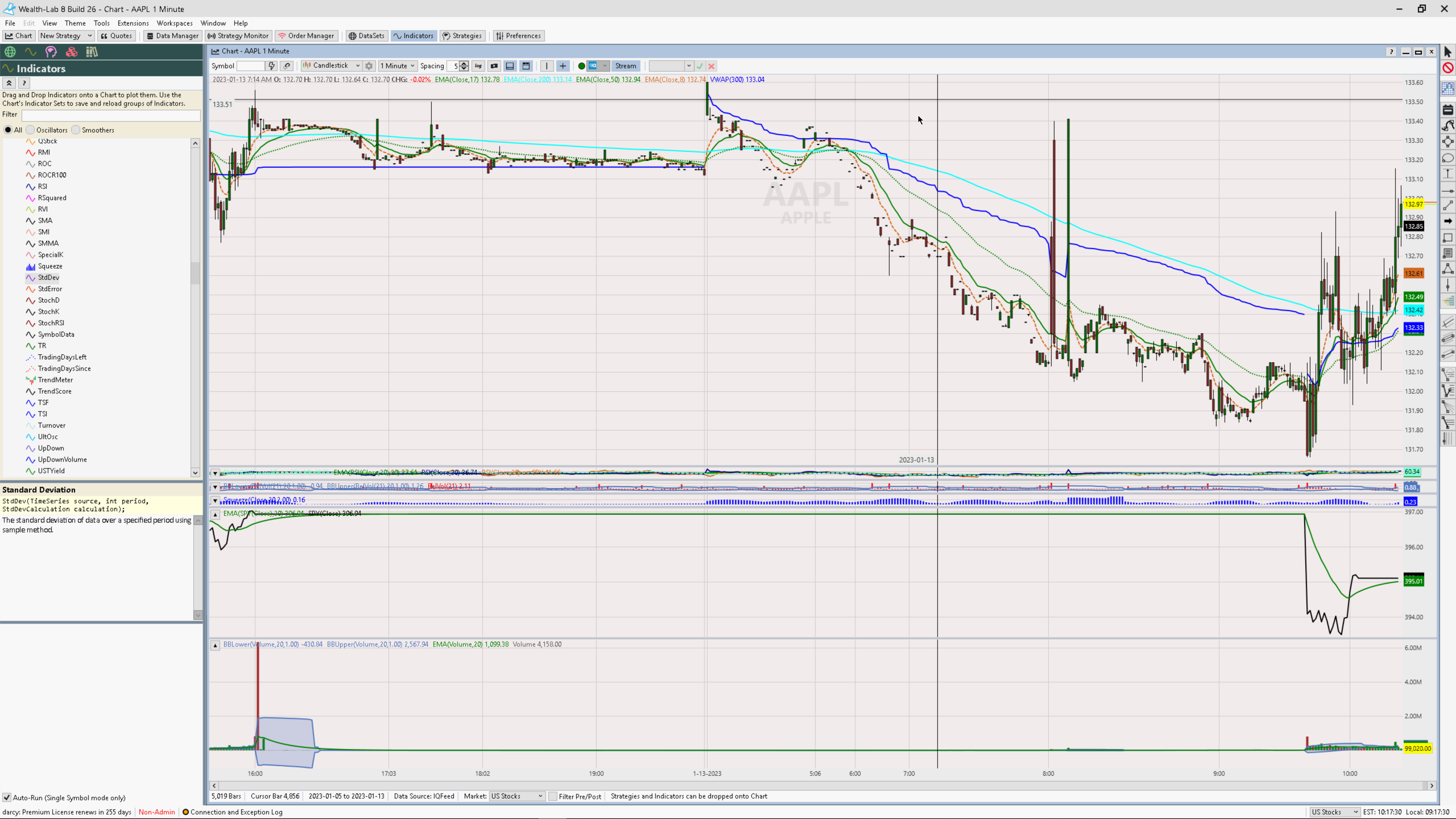Viewport: 1456px width, 819px height.
Task: Open chart style settings gear
Action: pyautogui.click(x=369, y=66)
